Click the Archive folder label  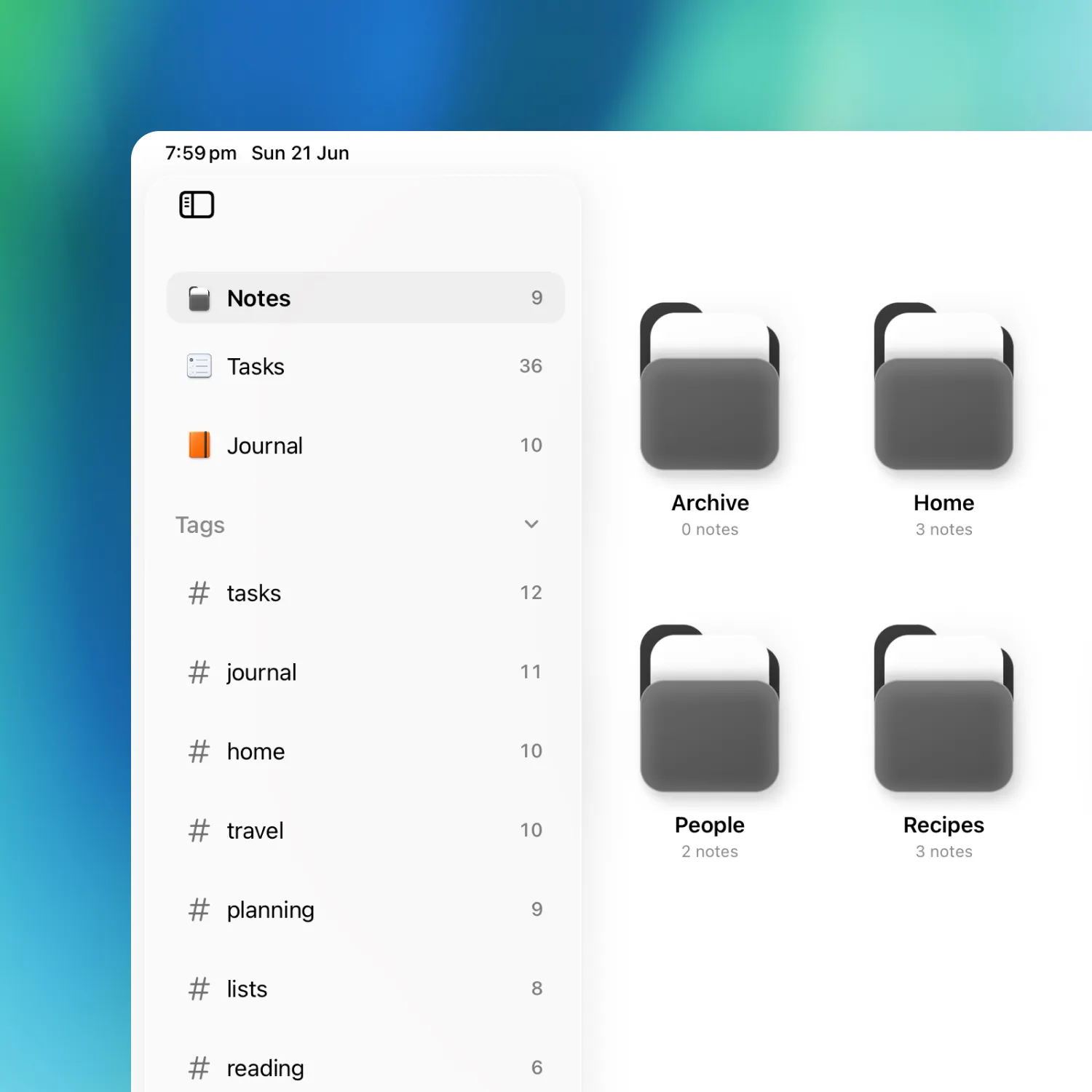pyautogui.click(x=710, y=503)
